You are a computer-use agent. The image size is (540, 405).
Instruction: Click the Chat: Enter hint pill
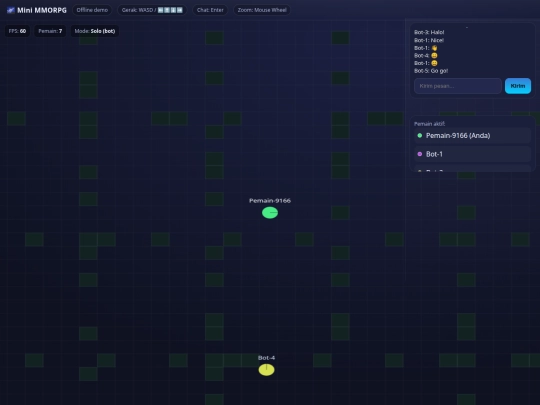click(x=210, y=10)
